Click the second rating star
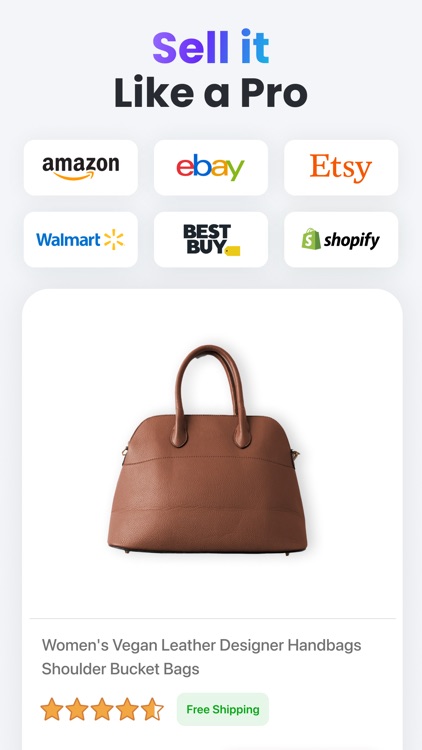The height and width of the screenshot is (750, 422). click(77, 709)
